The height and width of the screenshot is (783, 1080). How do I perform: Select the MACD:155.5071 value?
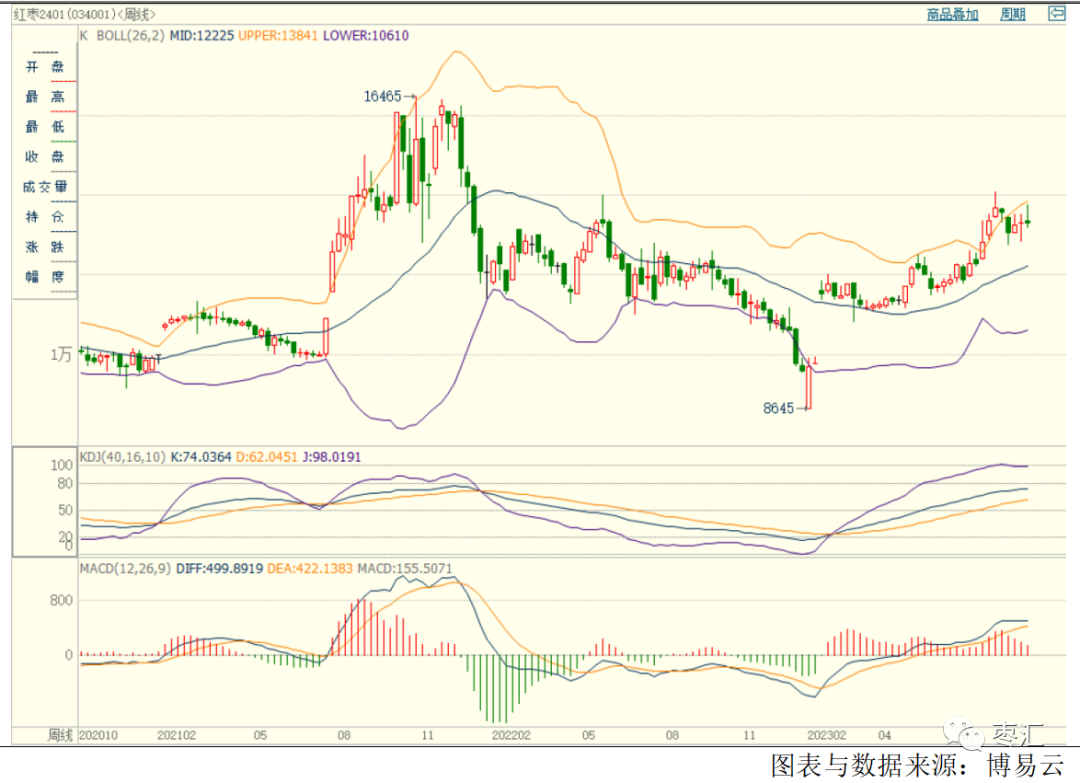click(405, 569)
